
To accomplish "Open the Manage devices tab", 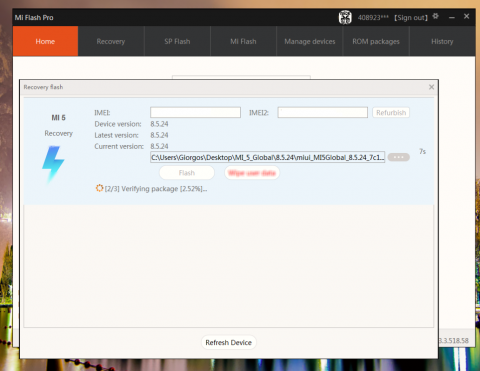I will click(310, 41).
